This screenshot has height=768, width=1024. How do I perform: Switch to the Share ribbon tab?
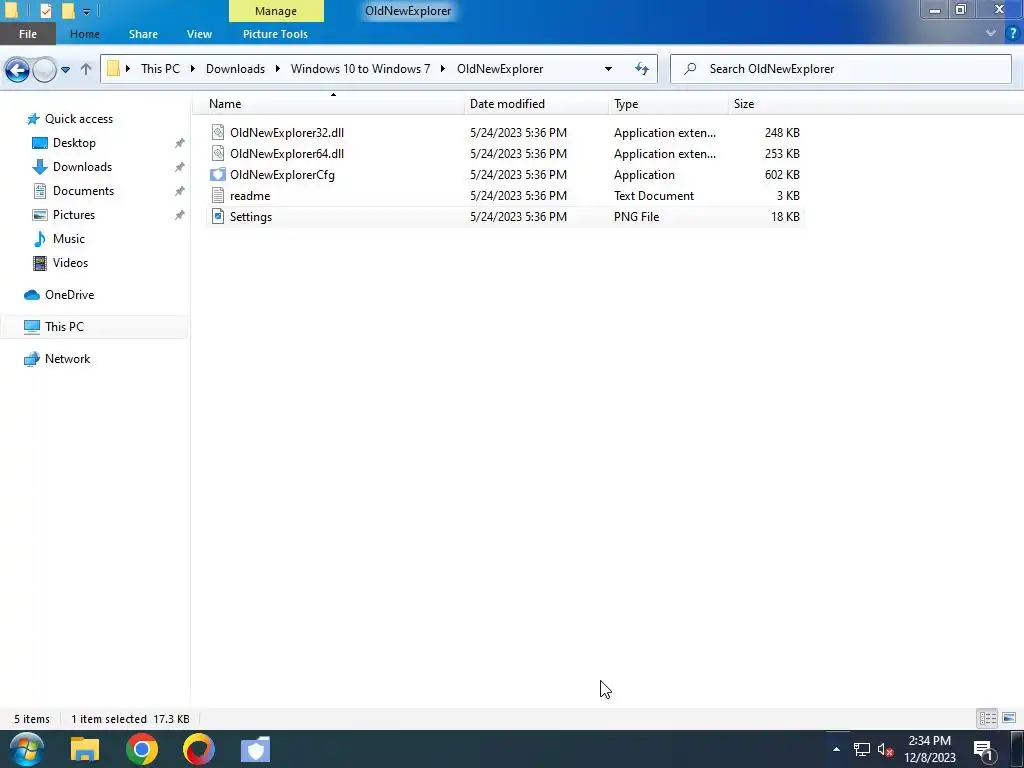143,34
